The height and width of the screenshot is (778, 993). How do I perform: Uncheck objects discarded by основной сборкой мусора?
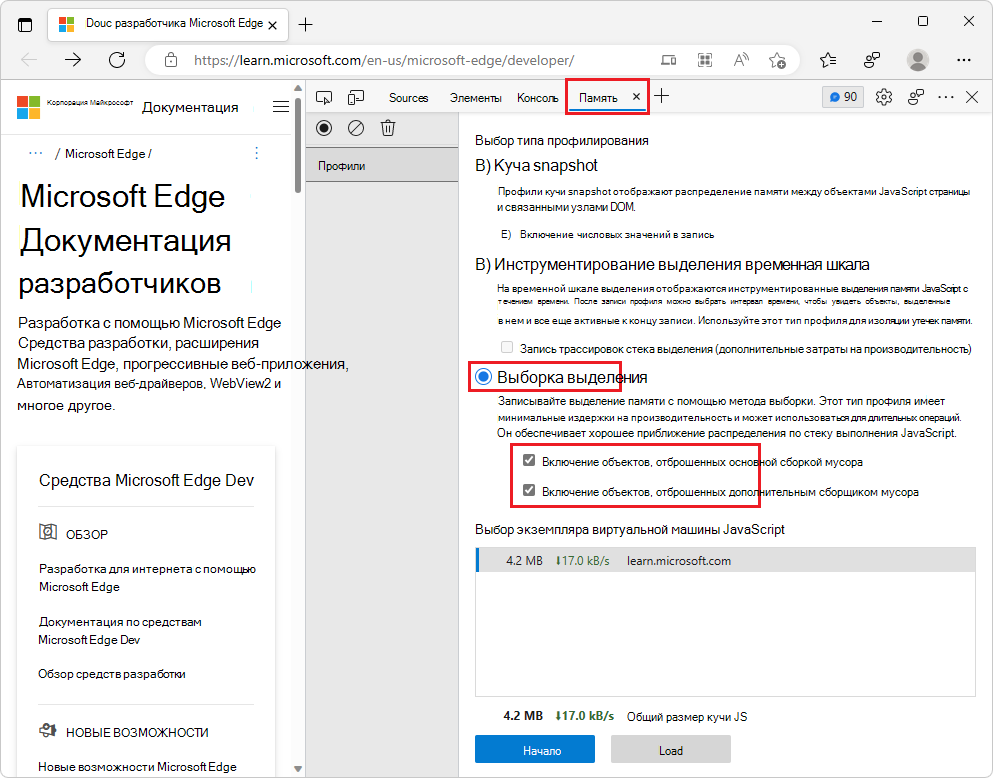click(529, 460)
